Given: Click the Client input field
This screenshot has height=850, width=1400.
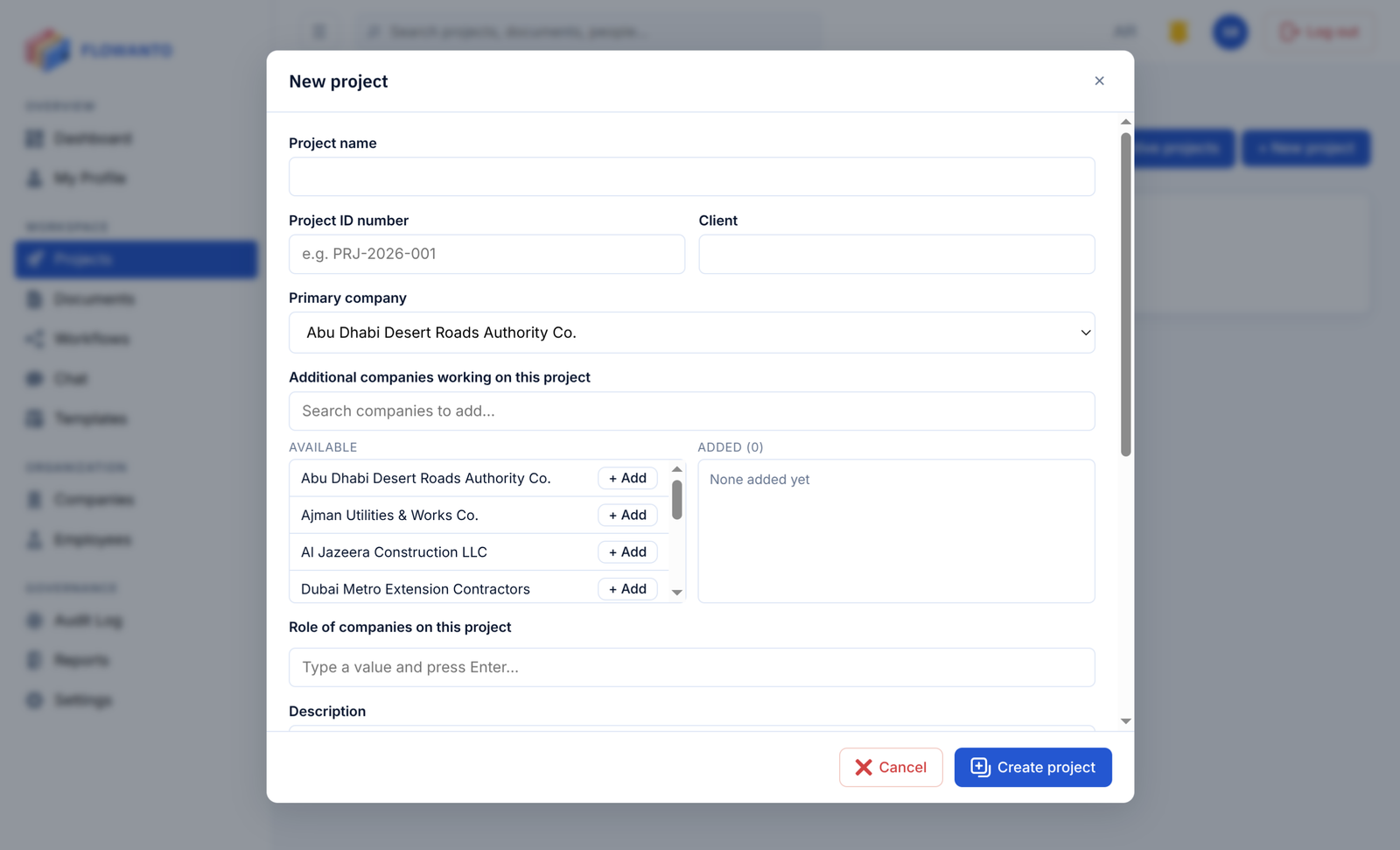Looking at the screenshot, I should [896, 254].
